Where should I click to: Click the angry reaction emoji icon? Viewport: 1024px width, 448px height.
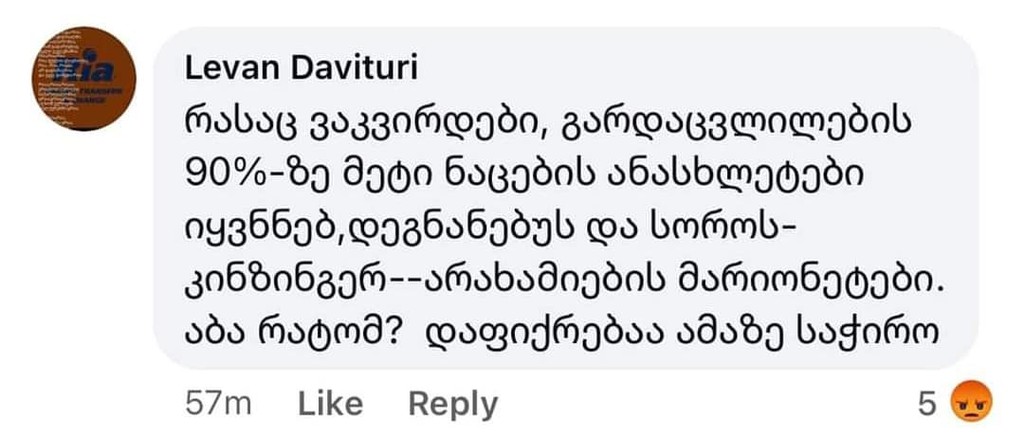pyautogui.click(x=966, y=403)
